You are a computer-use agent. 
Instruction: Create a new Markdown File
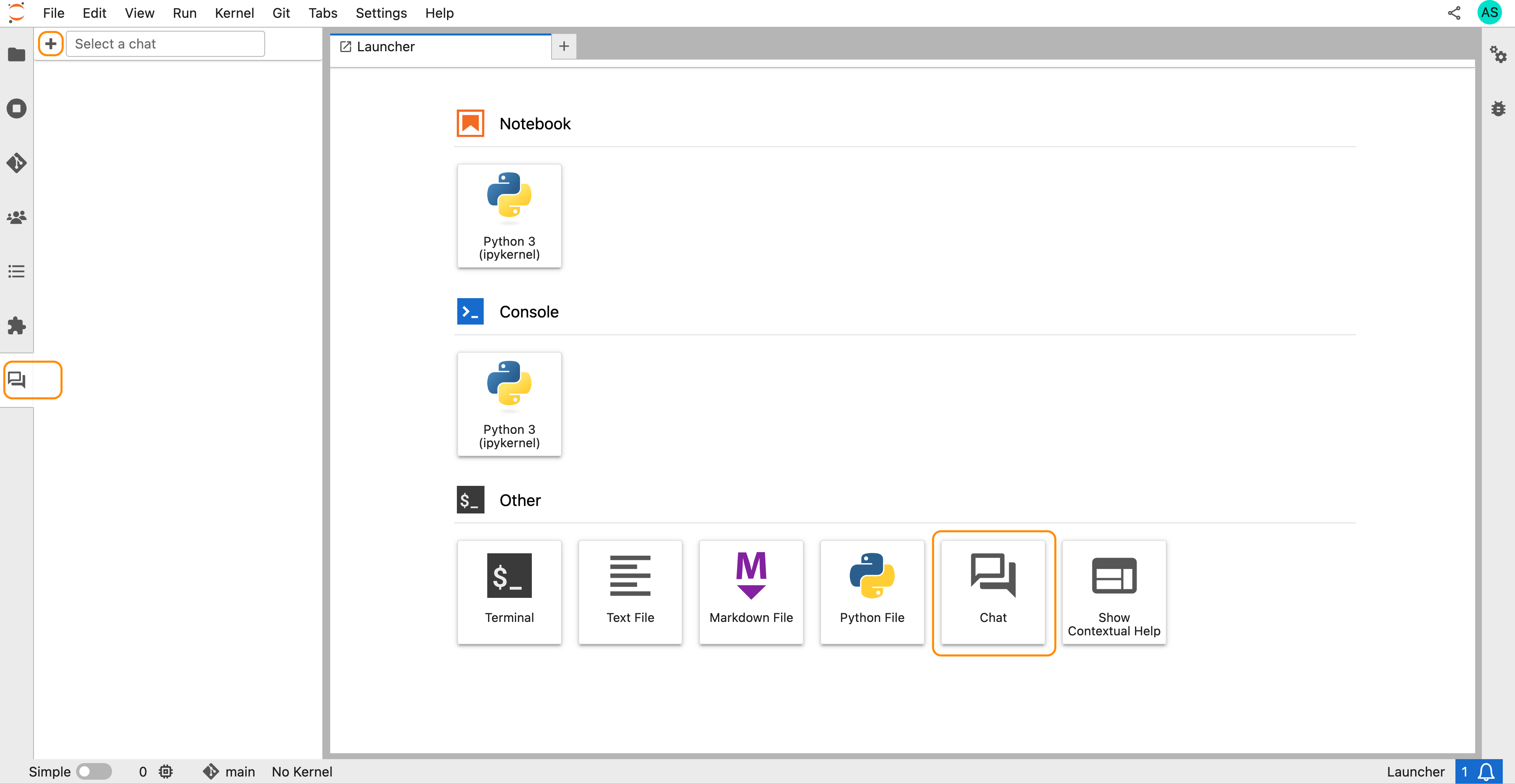[751, 592]
